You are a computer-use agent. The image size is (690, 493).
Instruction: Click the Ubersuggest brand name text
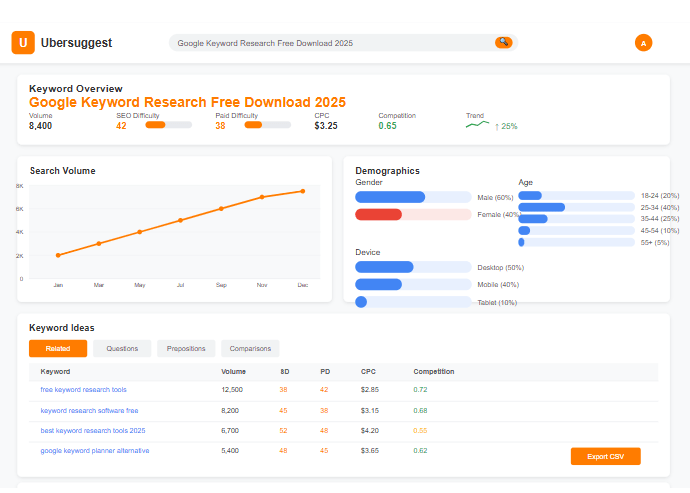pos(76,43)
